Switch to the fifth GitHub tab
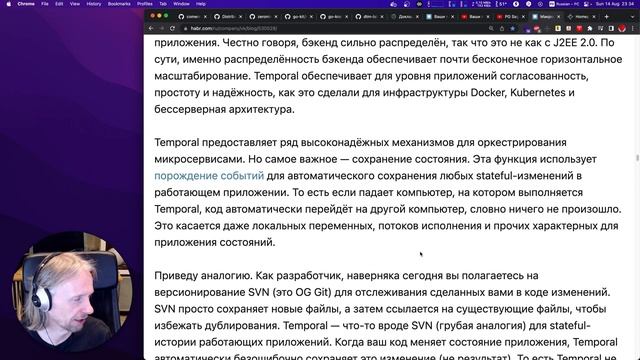This screenshot has height=360, width=640. [334, 16]
